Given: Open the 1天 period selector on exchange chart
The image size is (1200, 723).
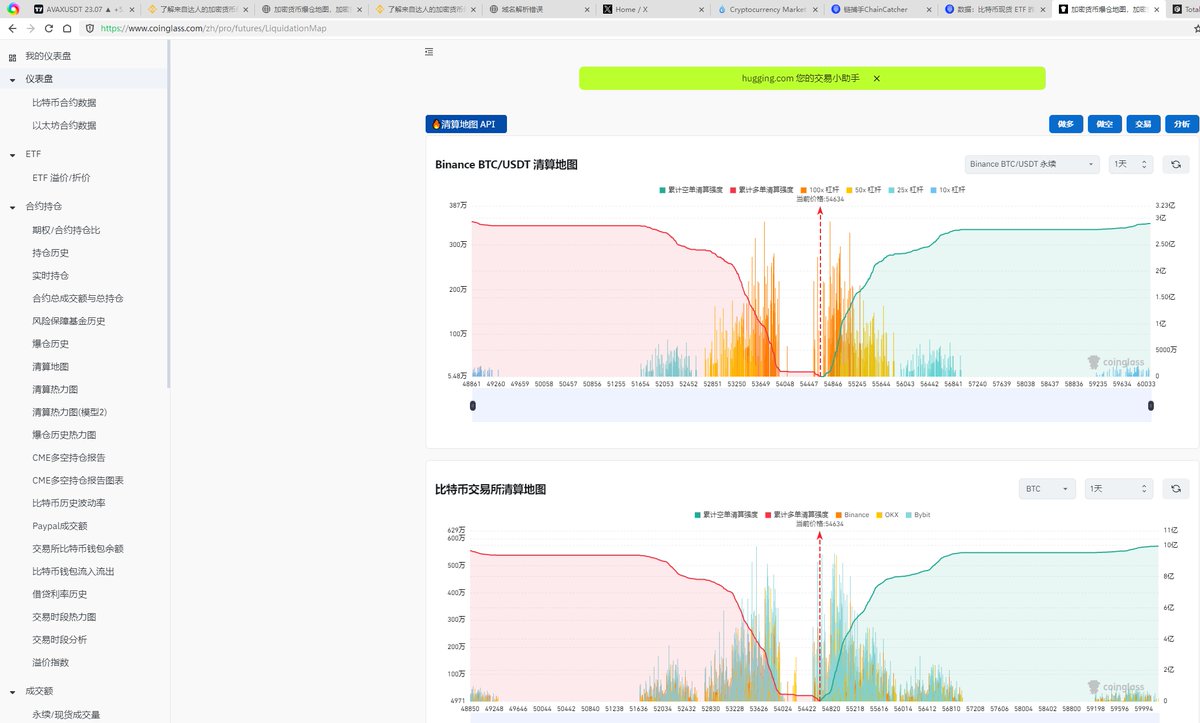Looking at the screenshot, I should point(1118,489).
